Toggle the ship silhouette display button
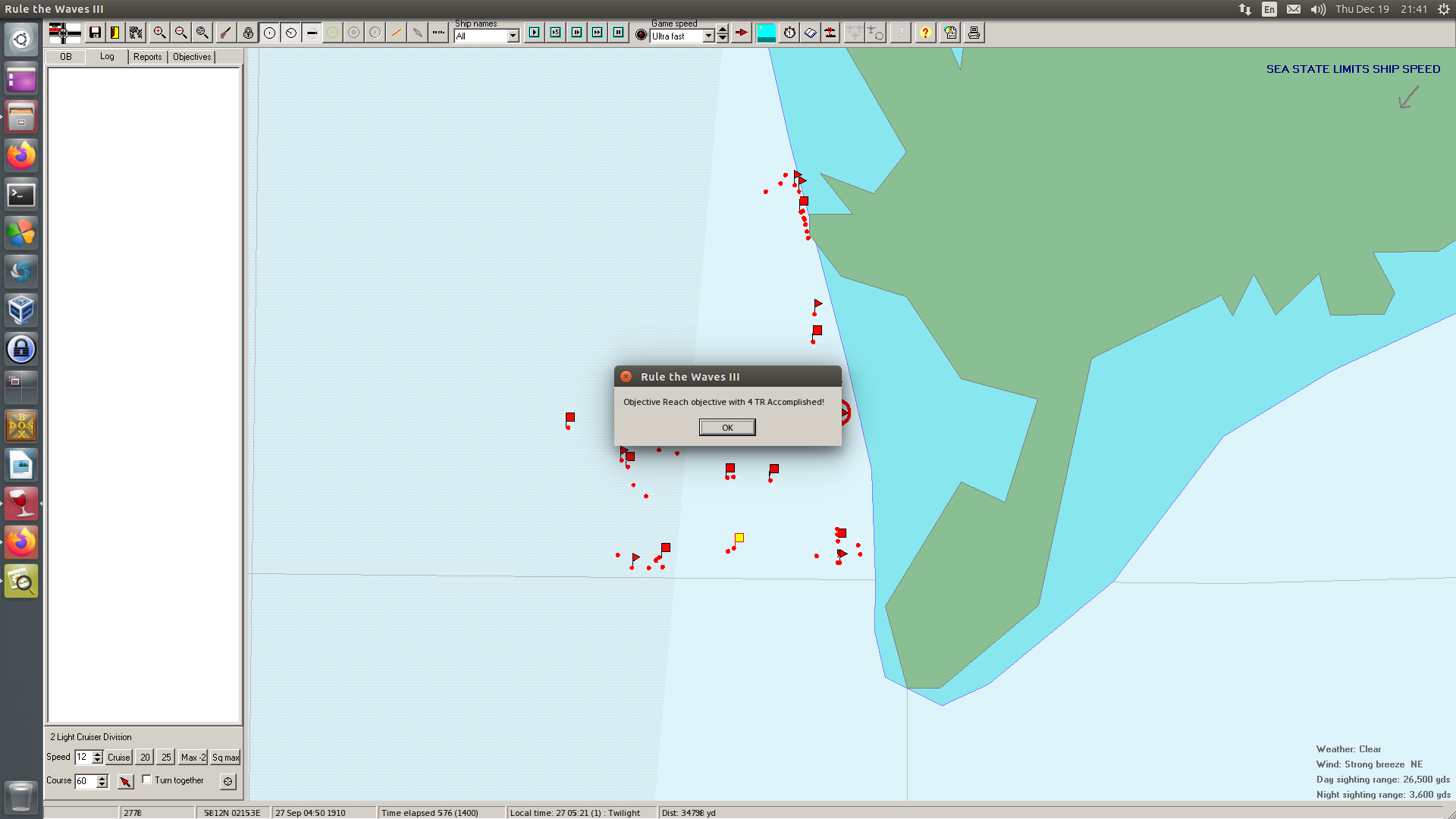The image size is (1456, 819). pyautogui.click(x=312, y=33)
